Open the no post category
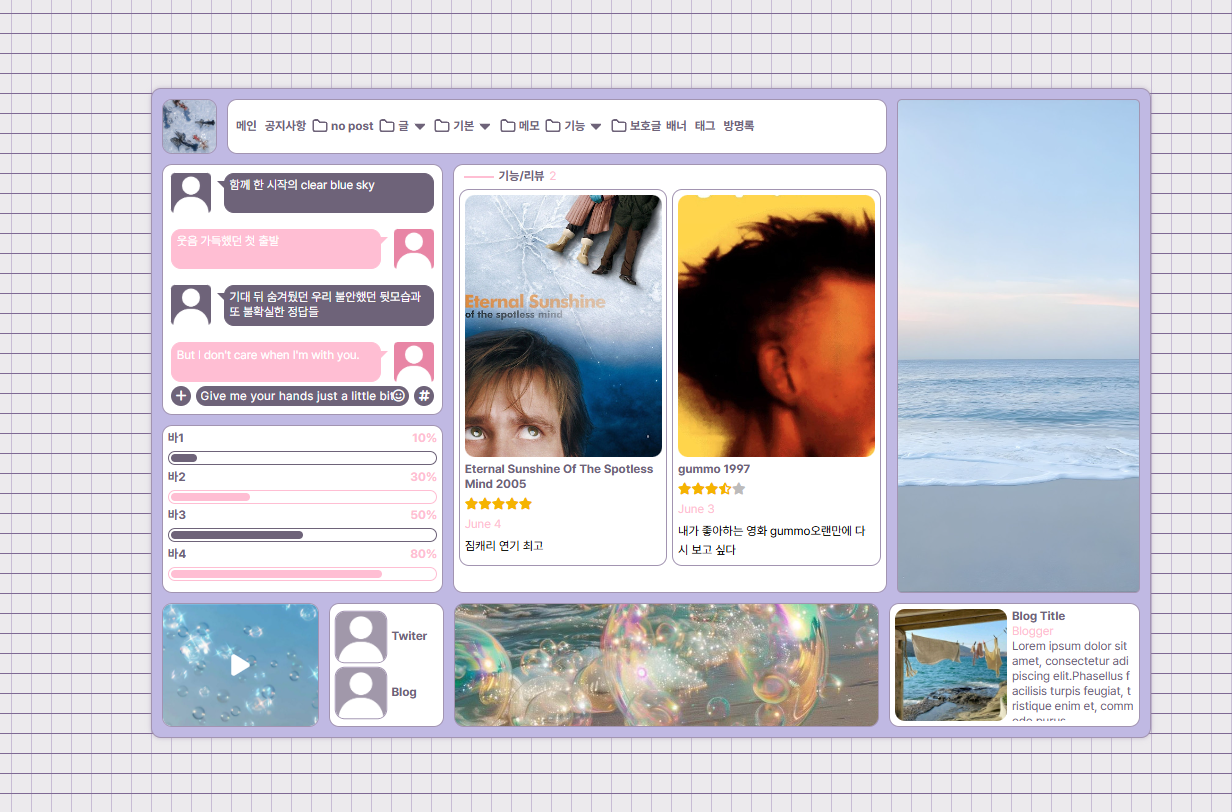1232x812 pixels. coord(352,126)
